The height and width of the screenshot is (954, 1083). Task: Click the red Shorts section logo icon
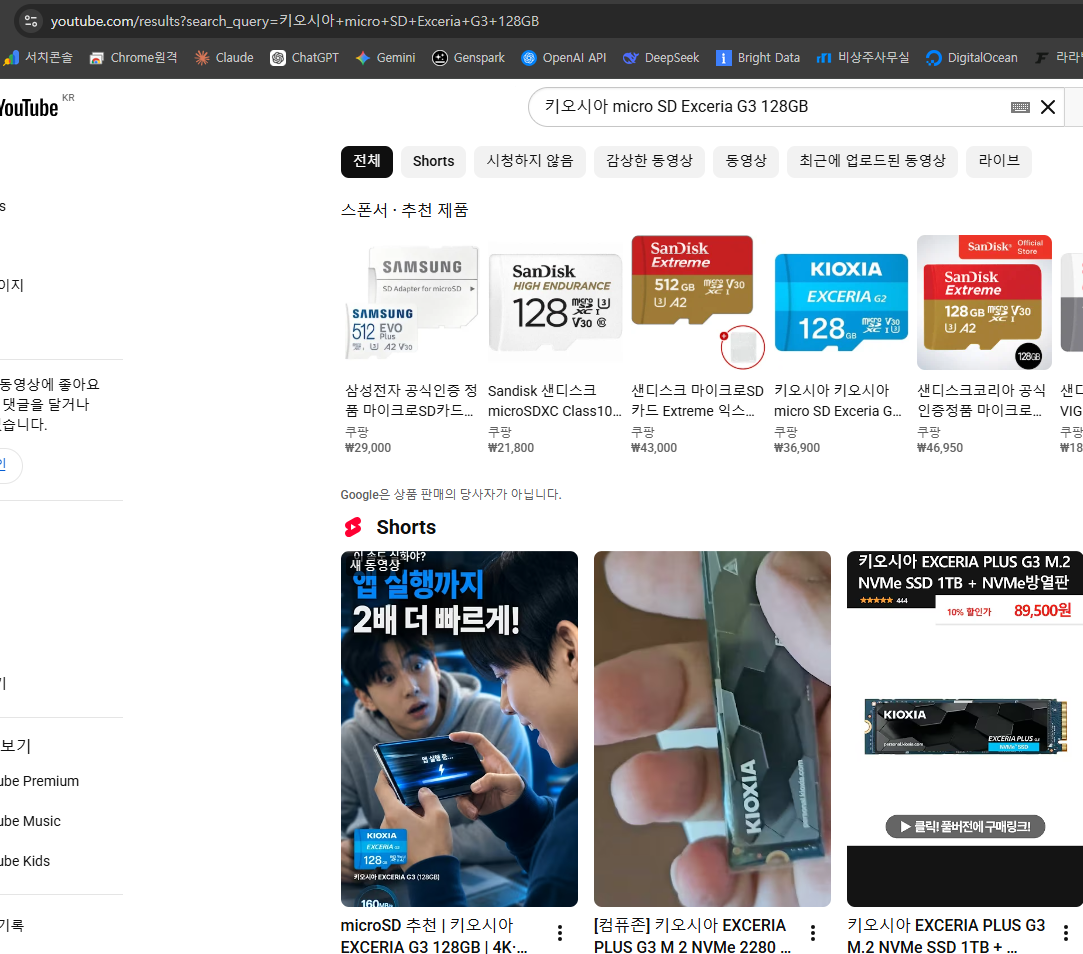[x=353, y=527]
